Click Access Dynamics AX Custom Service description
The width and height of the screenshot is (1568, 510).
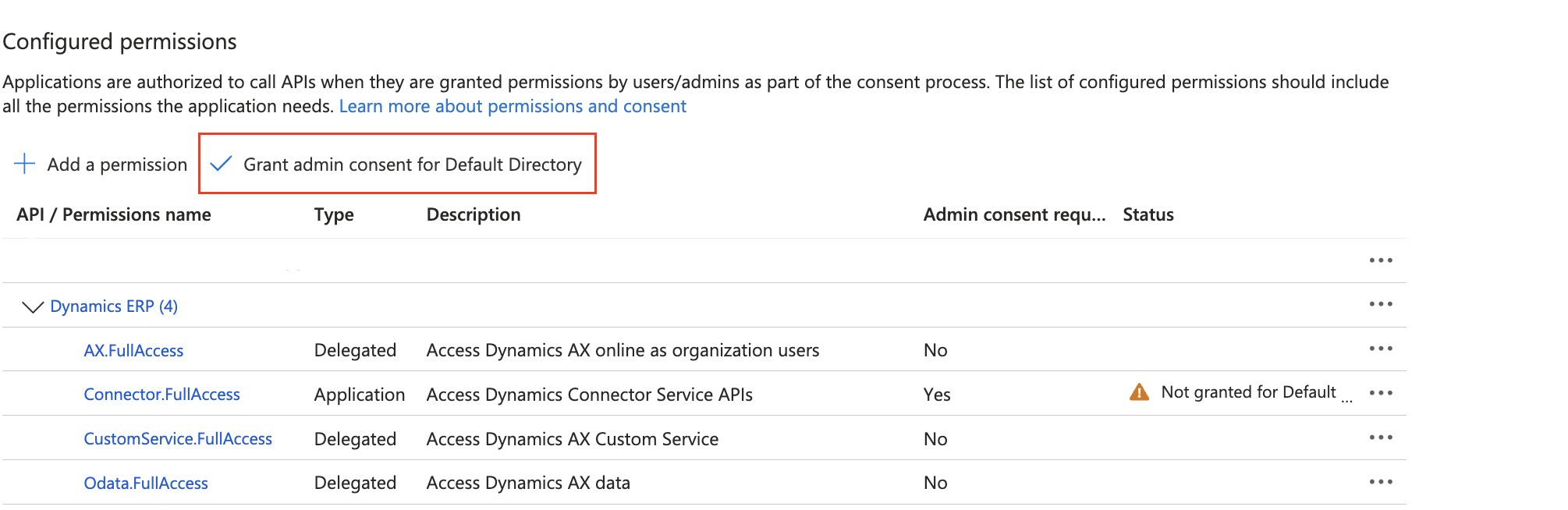click(x=572, y=439)
